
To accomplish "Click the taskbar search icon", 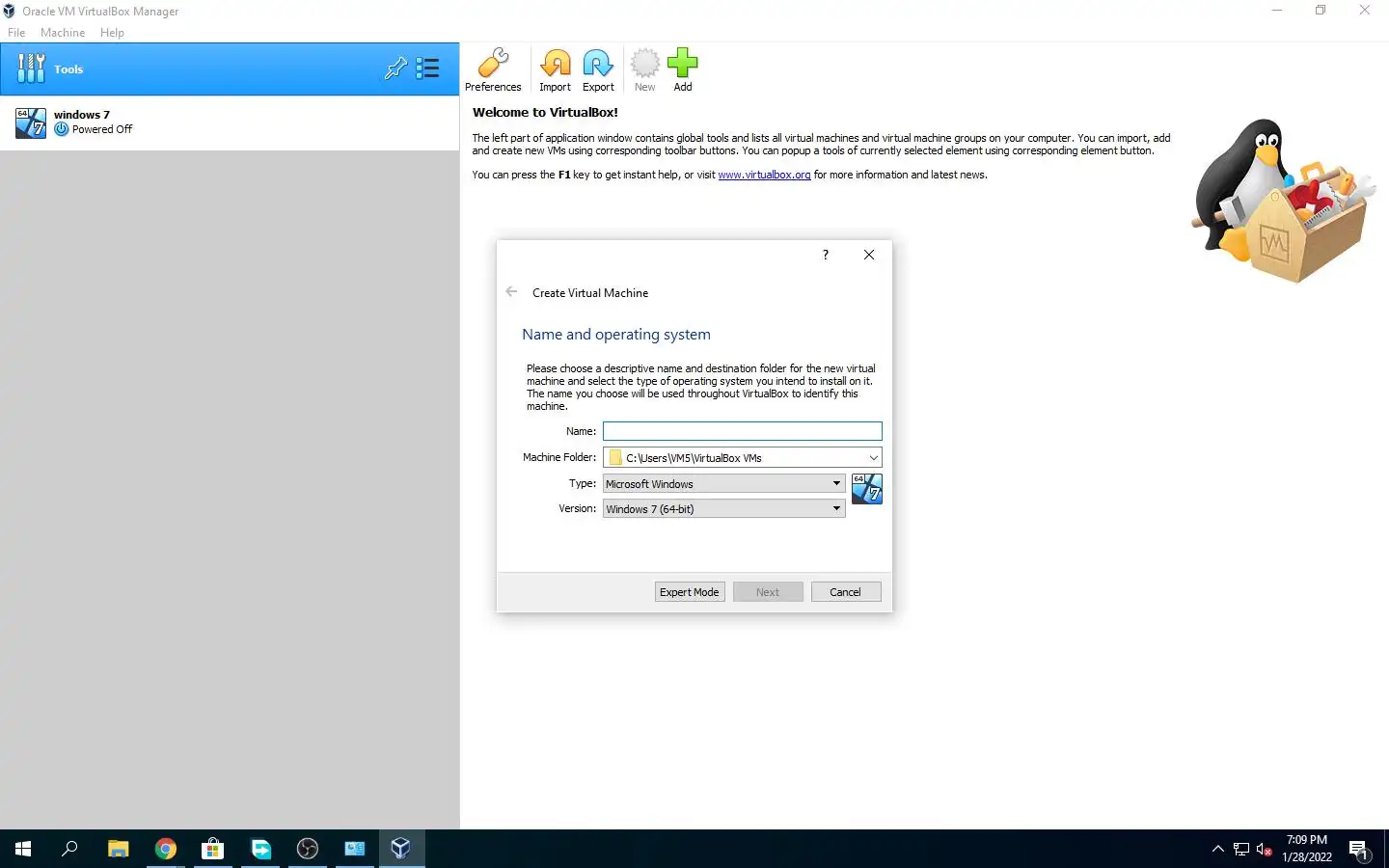I will pyautogui.click(x=69, y=849).
